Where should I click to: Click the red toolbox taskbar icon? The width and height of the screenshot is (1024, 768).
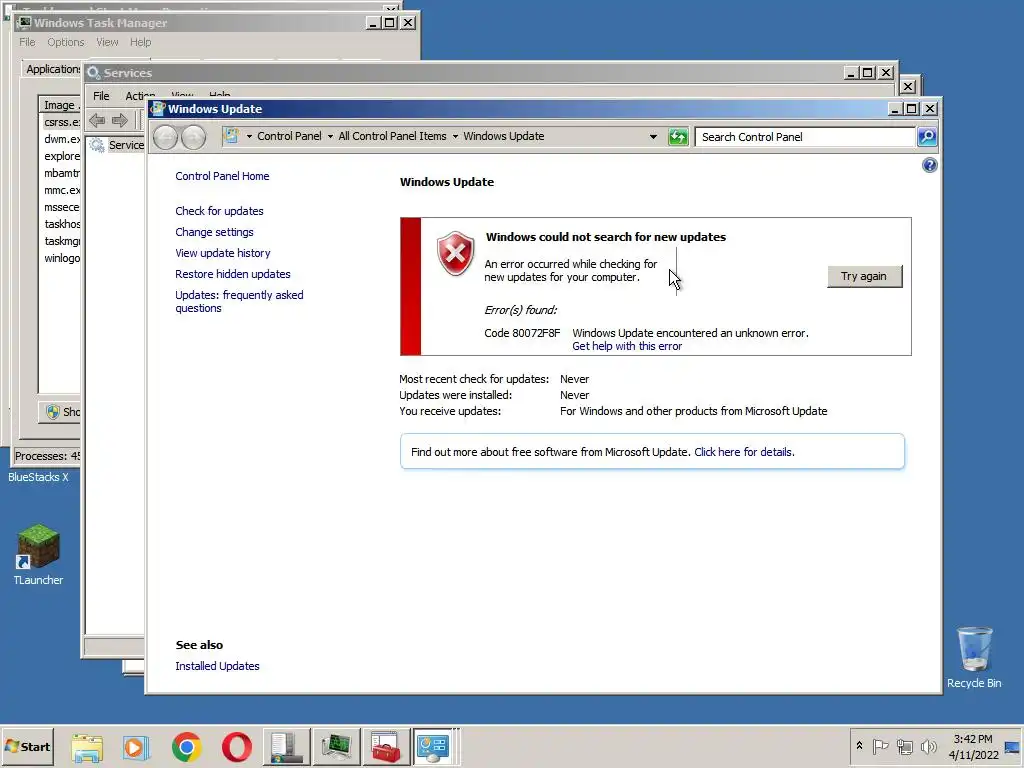click(386, 747)
